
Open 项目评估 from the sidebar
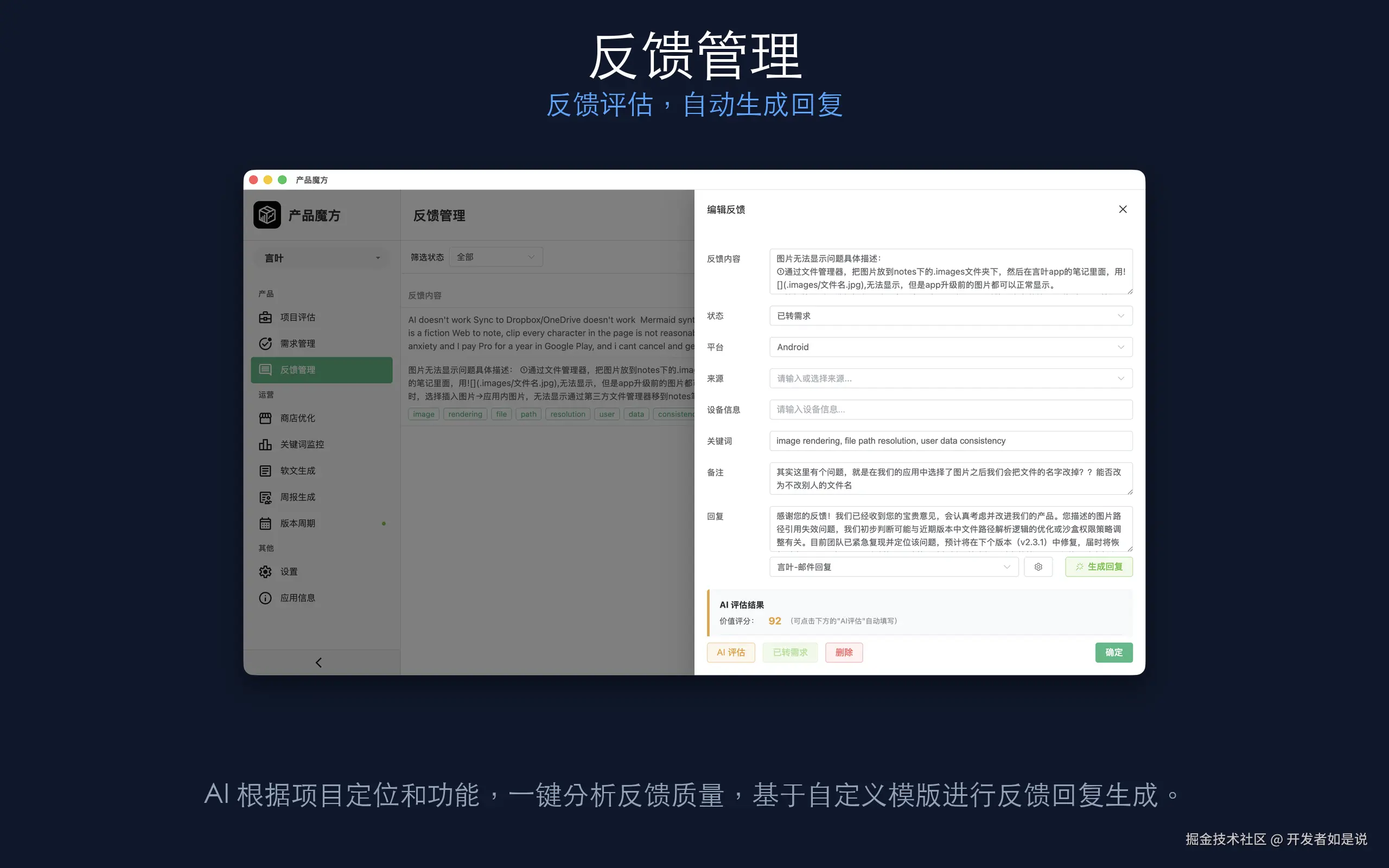[x=321, y=317]
